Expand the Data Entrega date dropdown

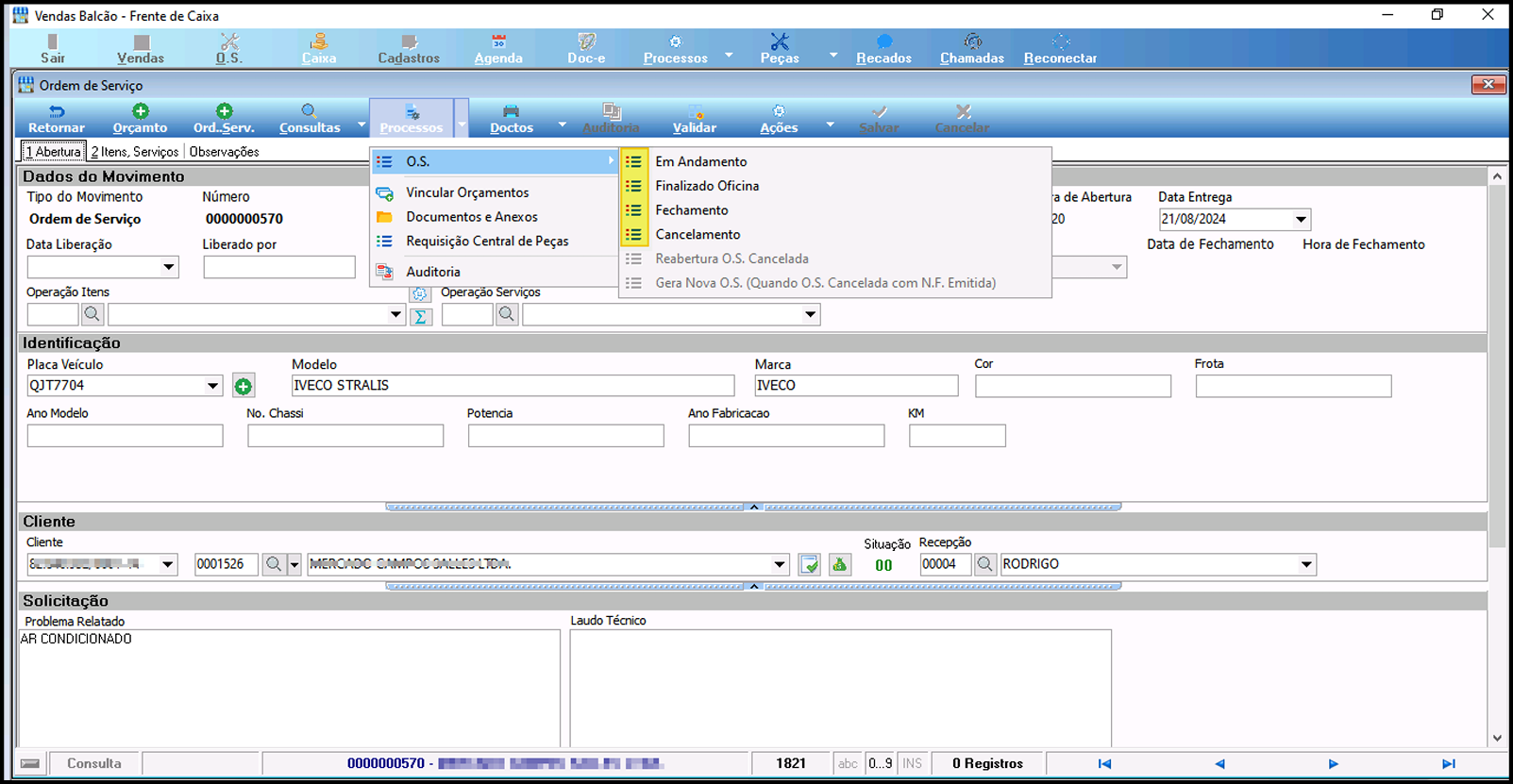pos(1301,220)
